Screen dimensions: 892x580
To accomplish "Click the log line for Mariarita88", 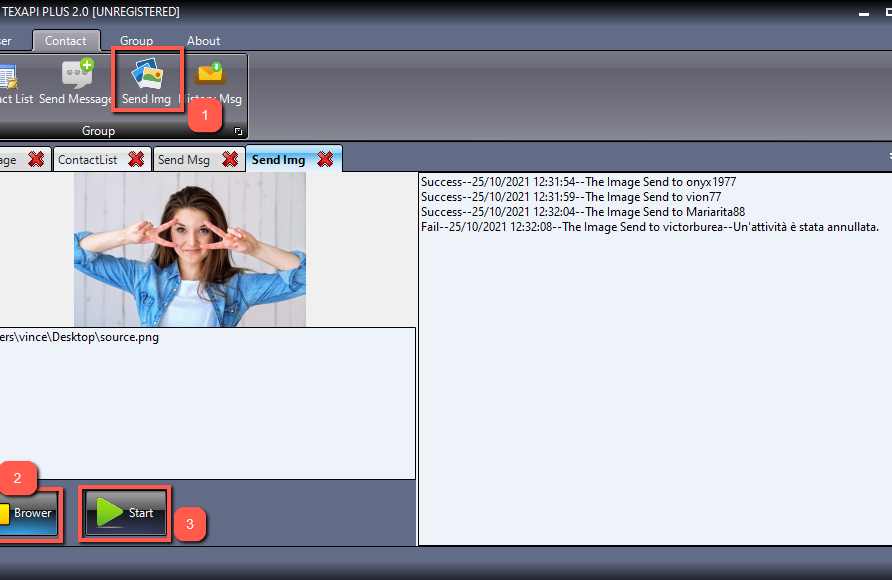I will click(583, 212).
